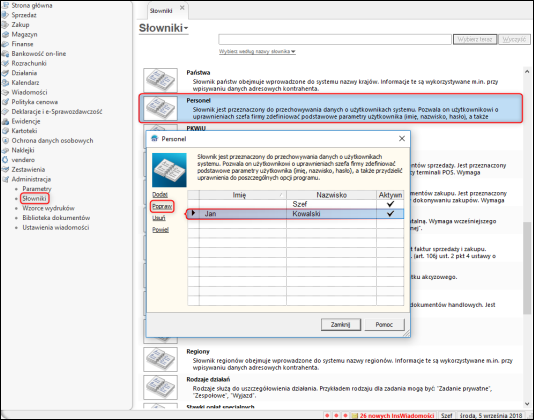Open Finanse module icon in sidebar

(x=5, y=44)
